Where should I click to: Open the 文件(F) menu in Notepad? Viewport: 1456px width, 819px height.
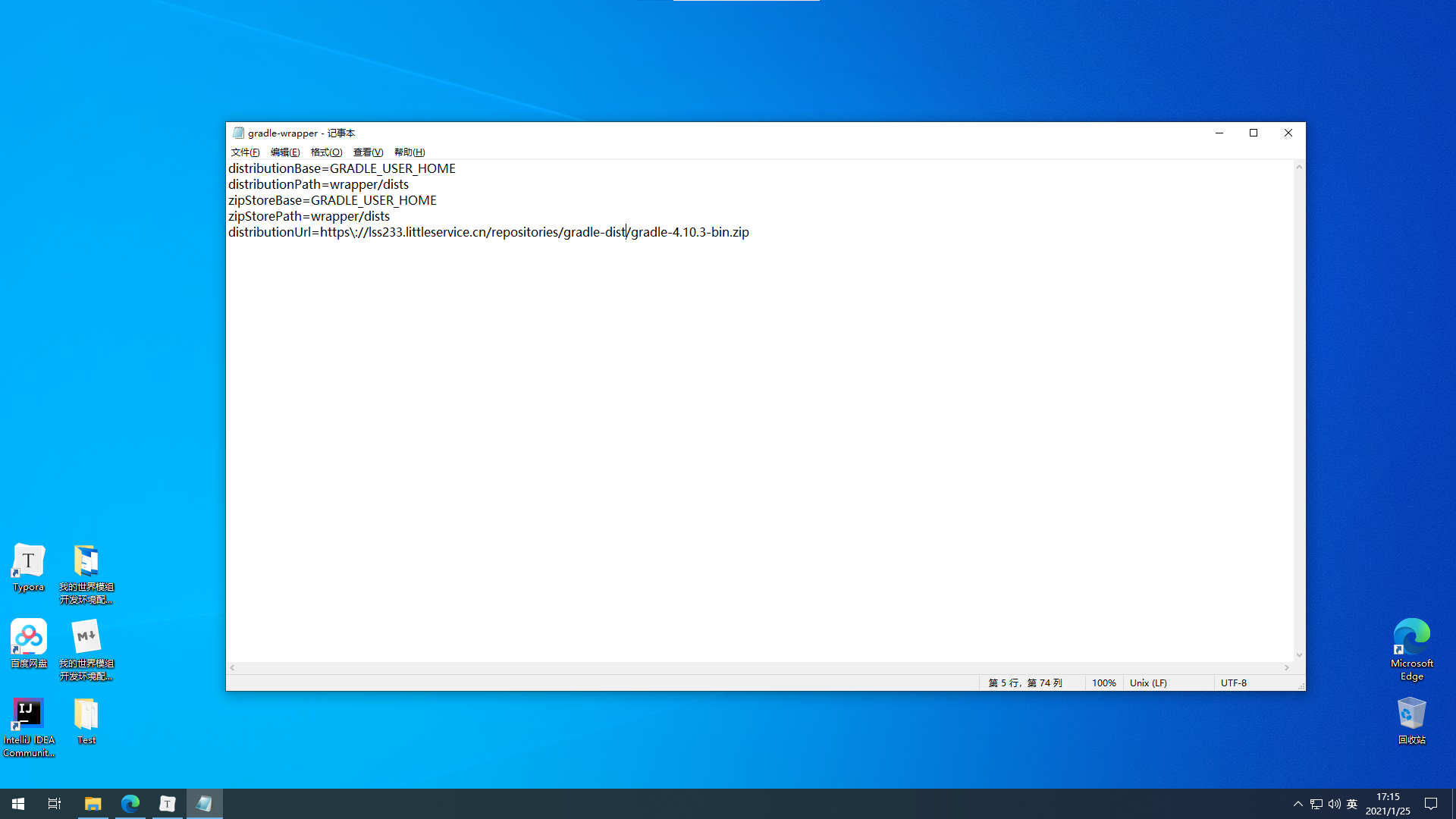pos(245,152)
